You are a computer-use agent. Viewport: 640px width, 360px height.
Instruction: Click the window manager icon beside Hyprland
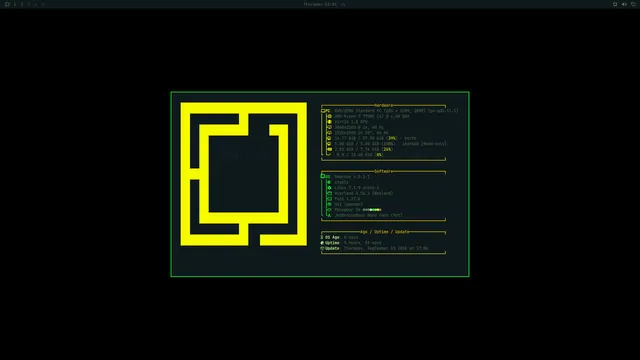tap(329, 193)
